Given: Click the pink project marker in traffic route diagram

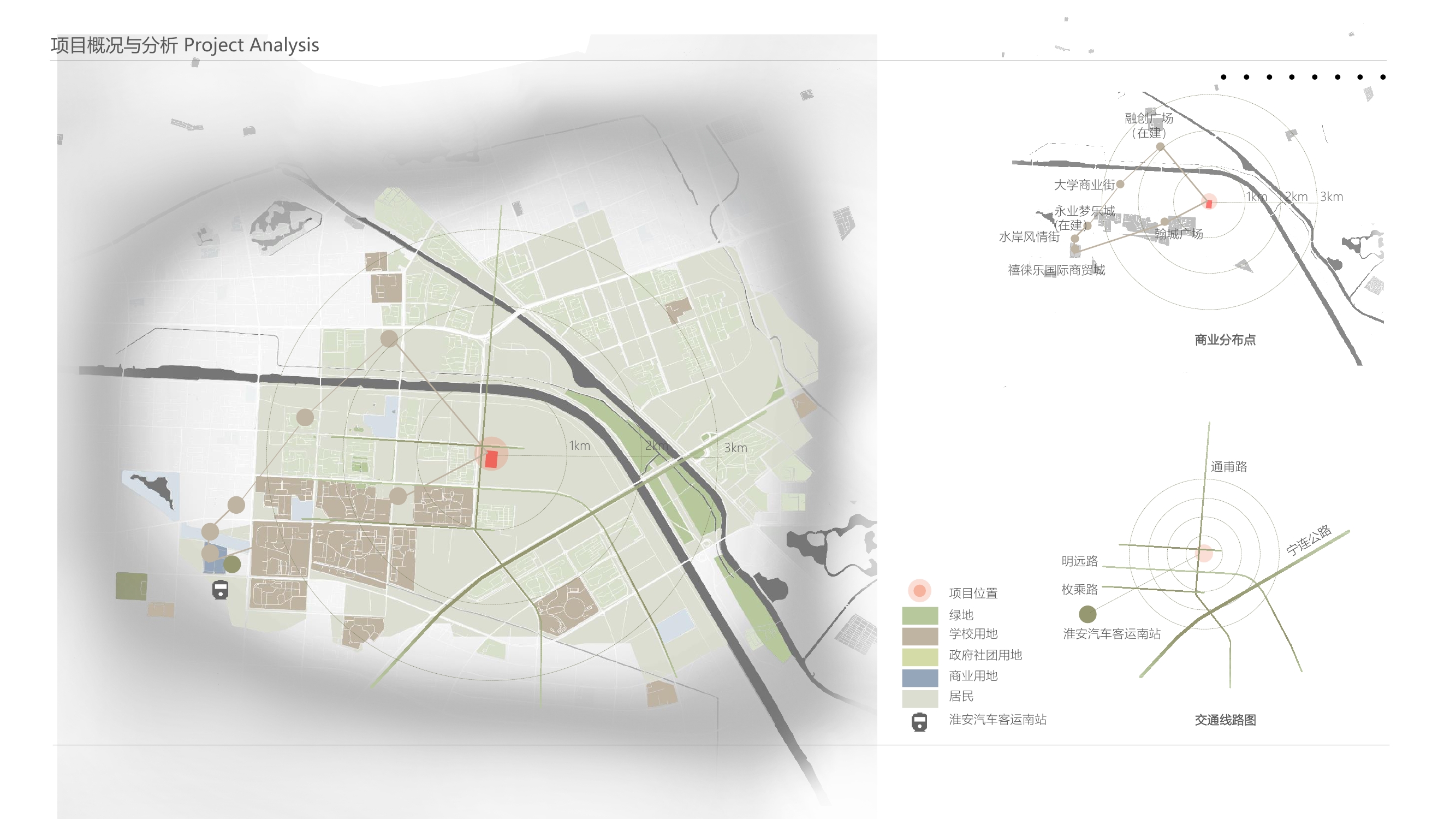Looking at the screenshot, I should (1204, 553).
